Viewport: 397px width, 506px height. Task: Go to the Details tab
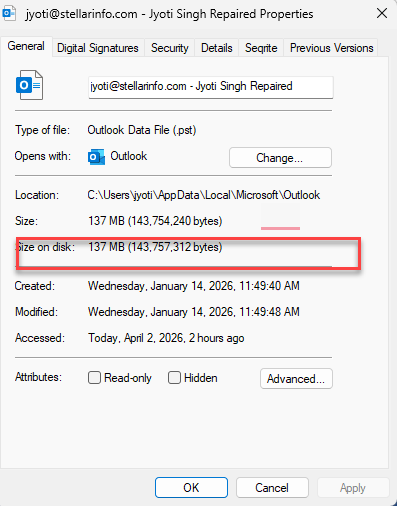tap(217, 48)
